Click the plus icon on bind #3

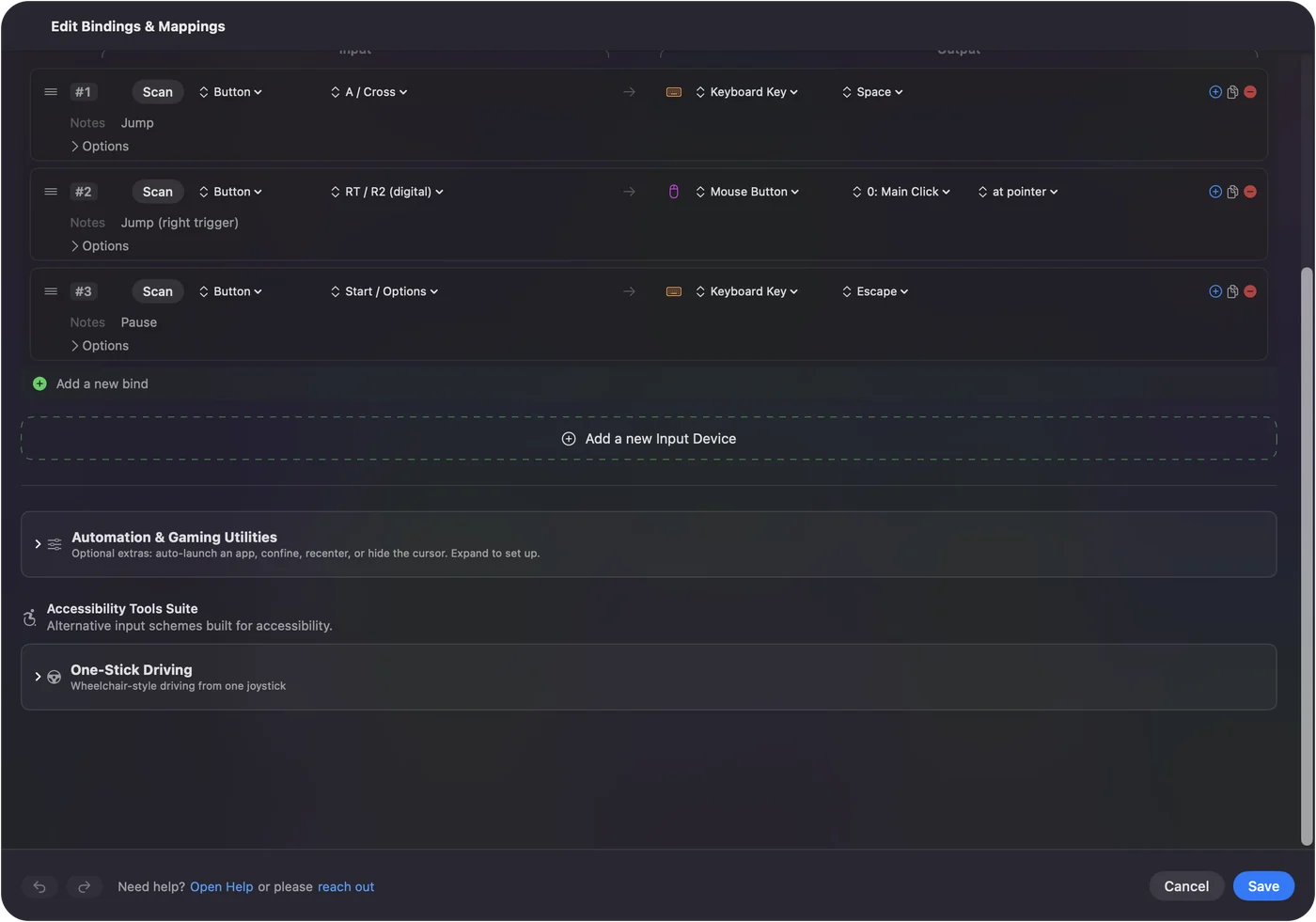click(1215, 291)
